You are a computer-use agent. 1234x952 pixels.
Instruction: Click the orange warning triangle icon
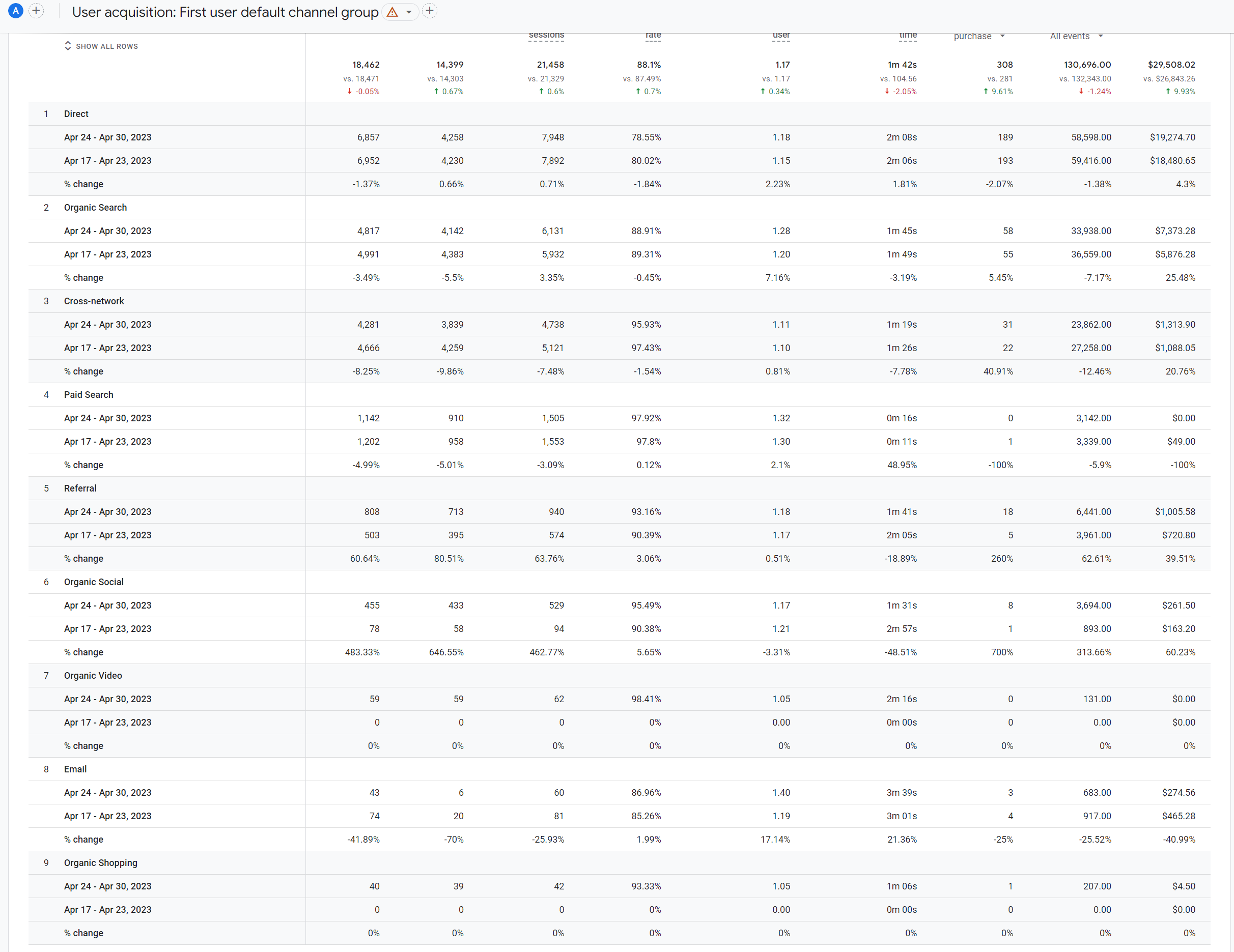392,12
